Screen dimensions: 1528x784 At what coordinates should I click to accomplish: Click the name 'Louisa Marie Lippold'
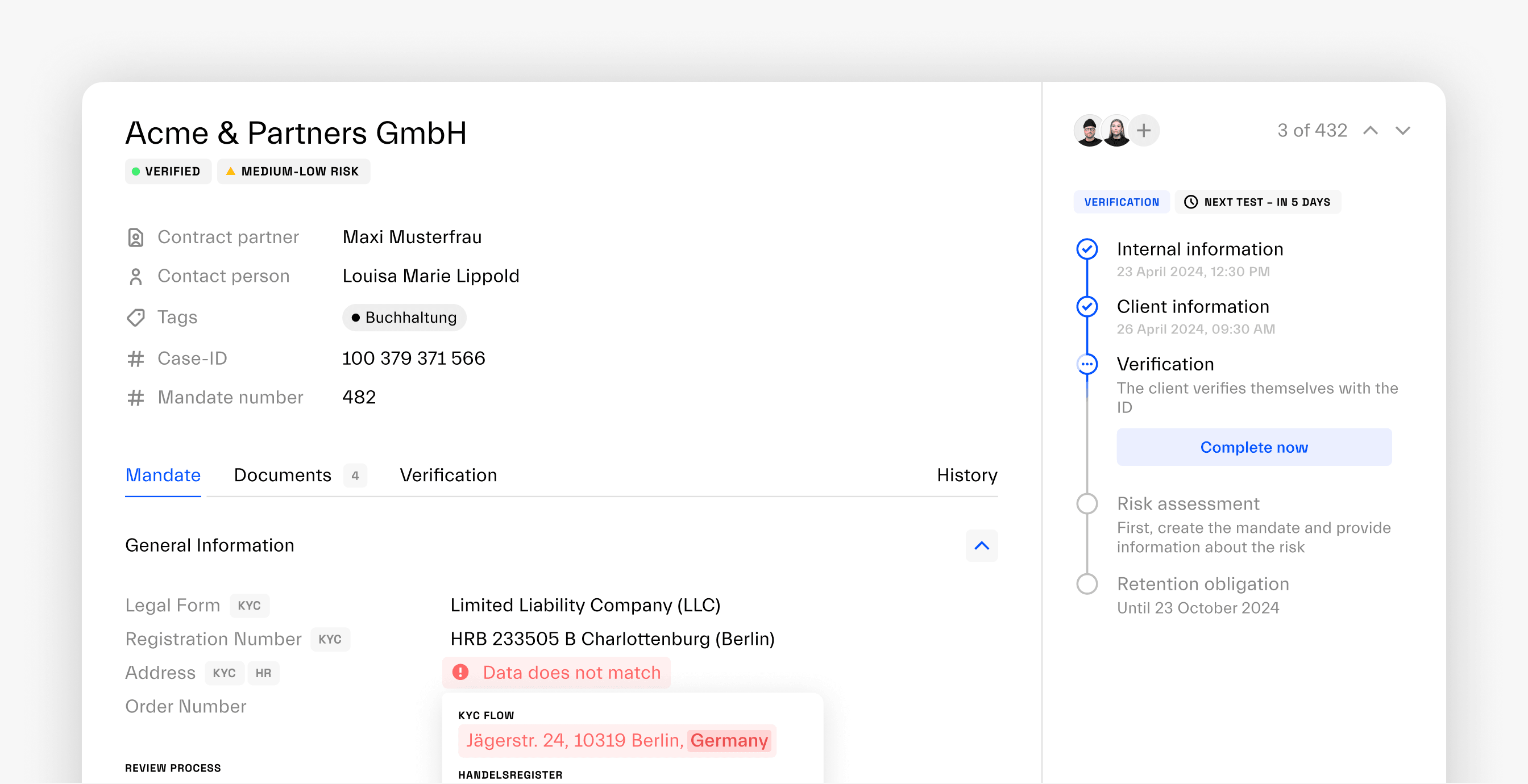tap(431, 276)
